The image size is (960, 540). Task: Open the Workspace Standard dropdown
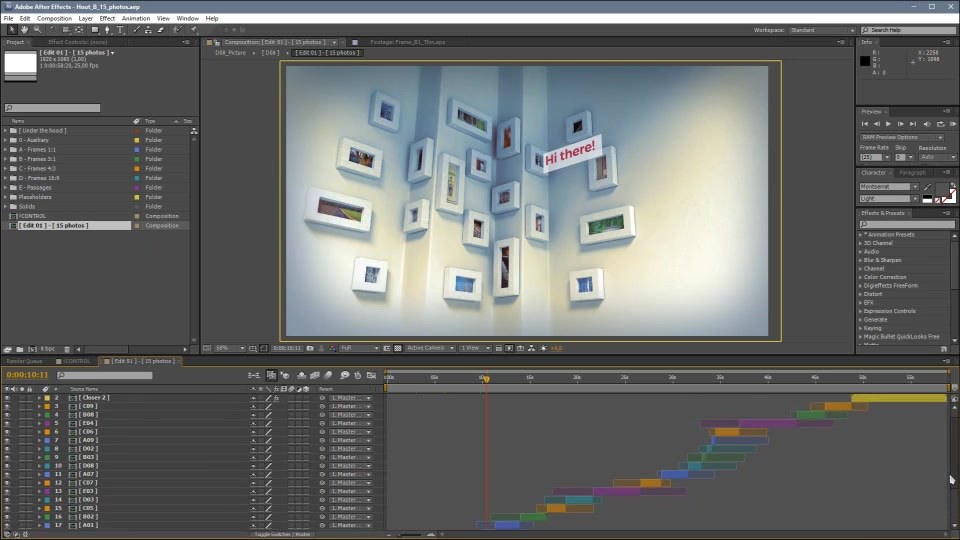pyautogui.click(x=822, y=30)
